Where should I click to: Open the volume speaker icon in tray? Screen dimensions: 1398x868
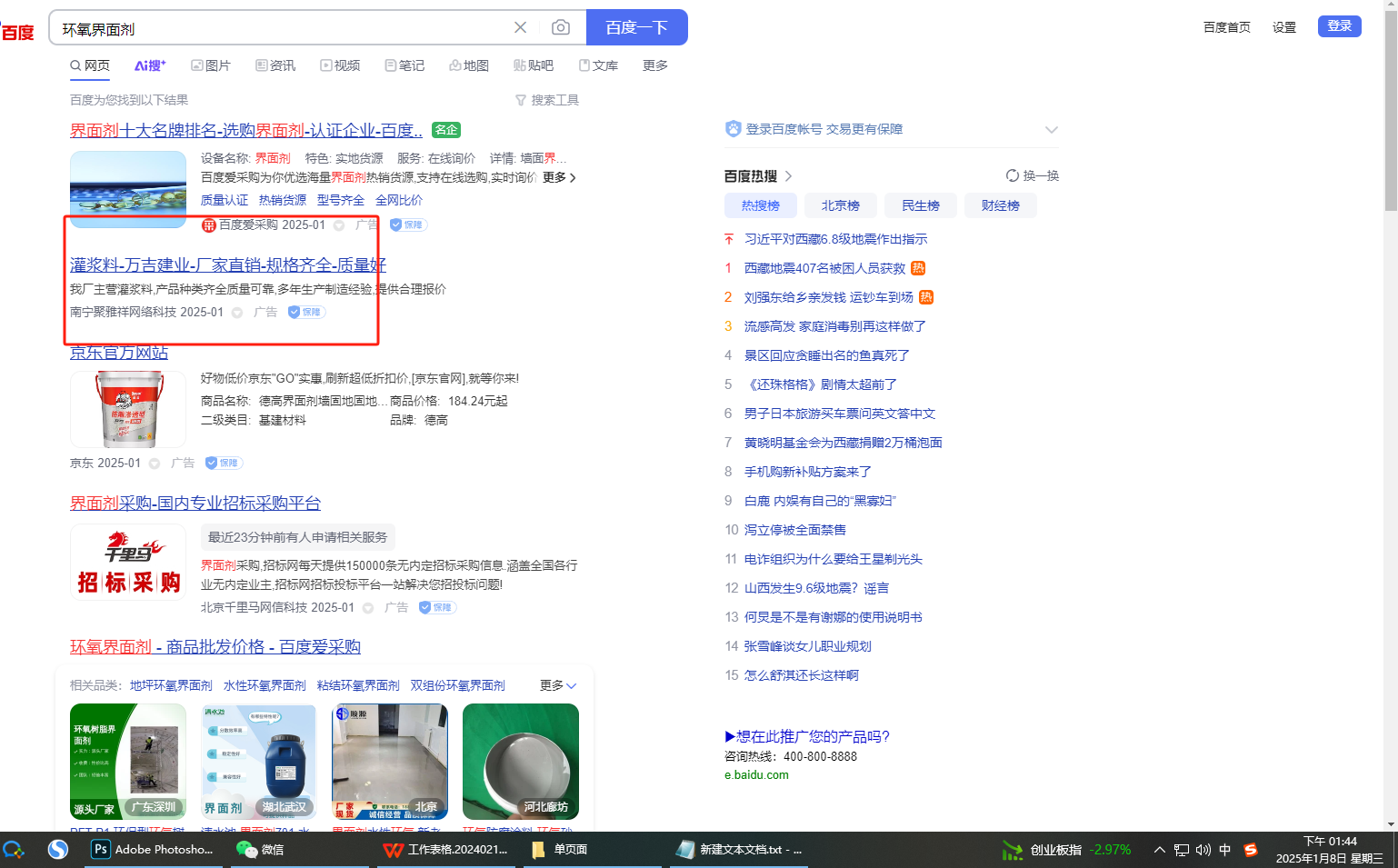click(x=1203, y=850)
